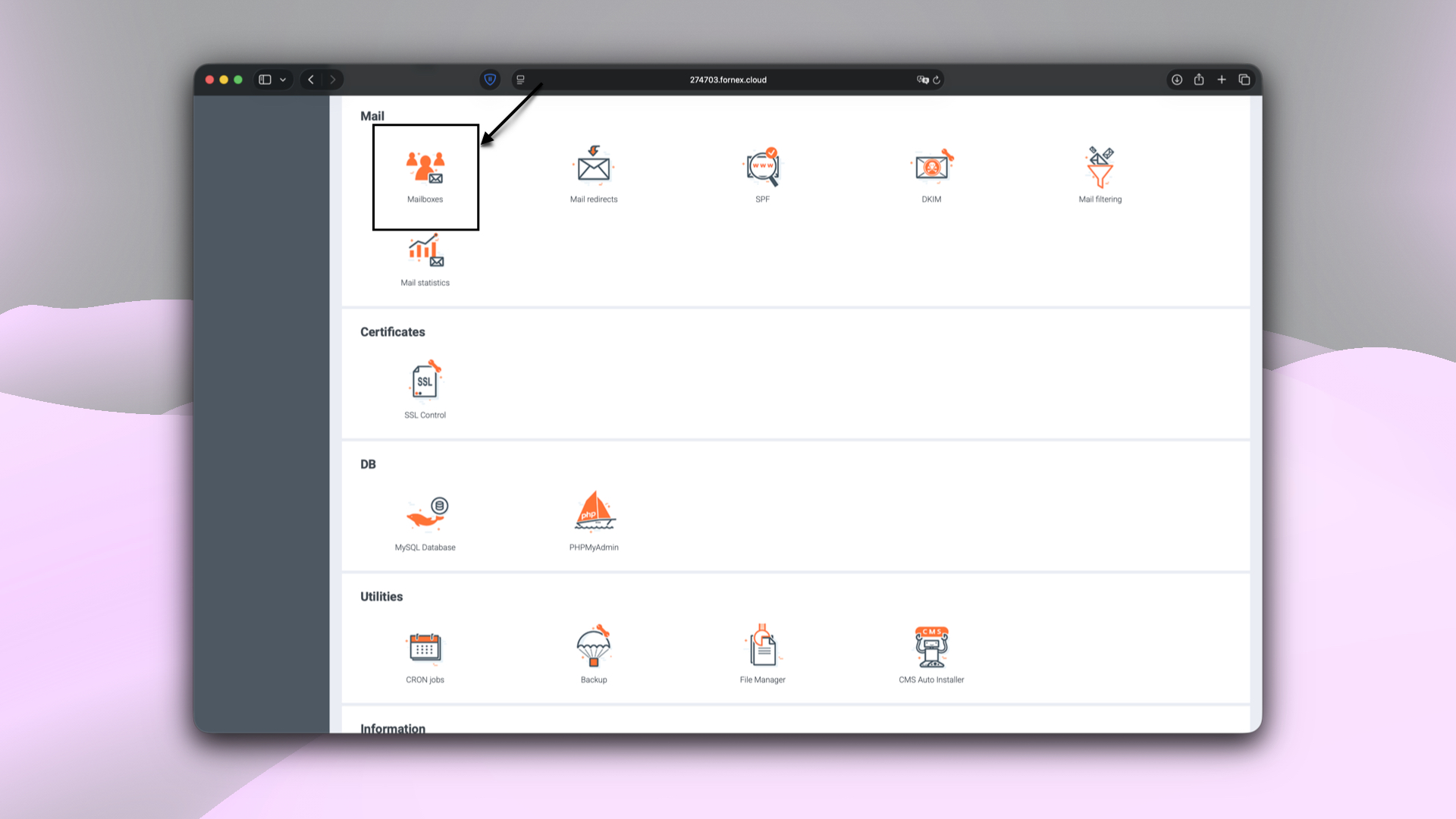
Task: Click the 274703.fornex.cloud address bar
Action: point(728,80)
